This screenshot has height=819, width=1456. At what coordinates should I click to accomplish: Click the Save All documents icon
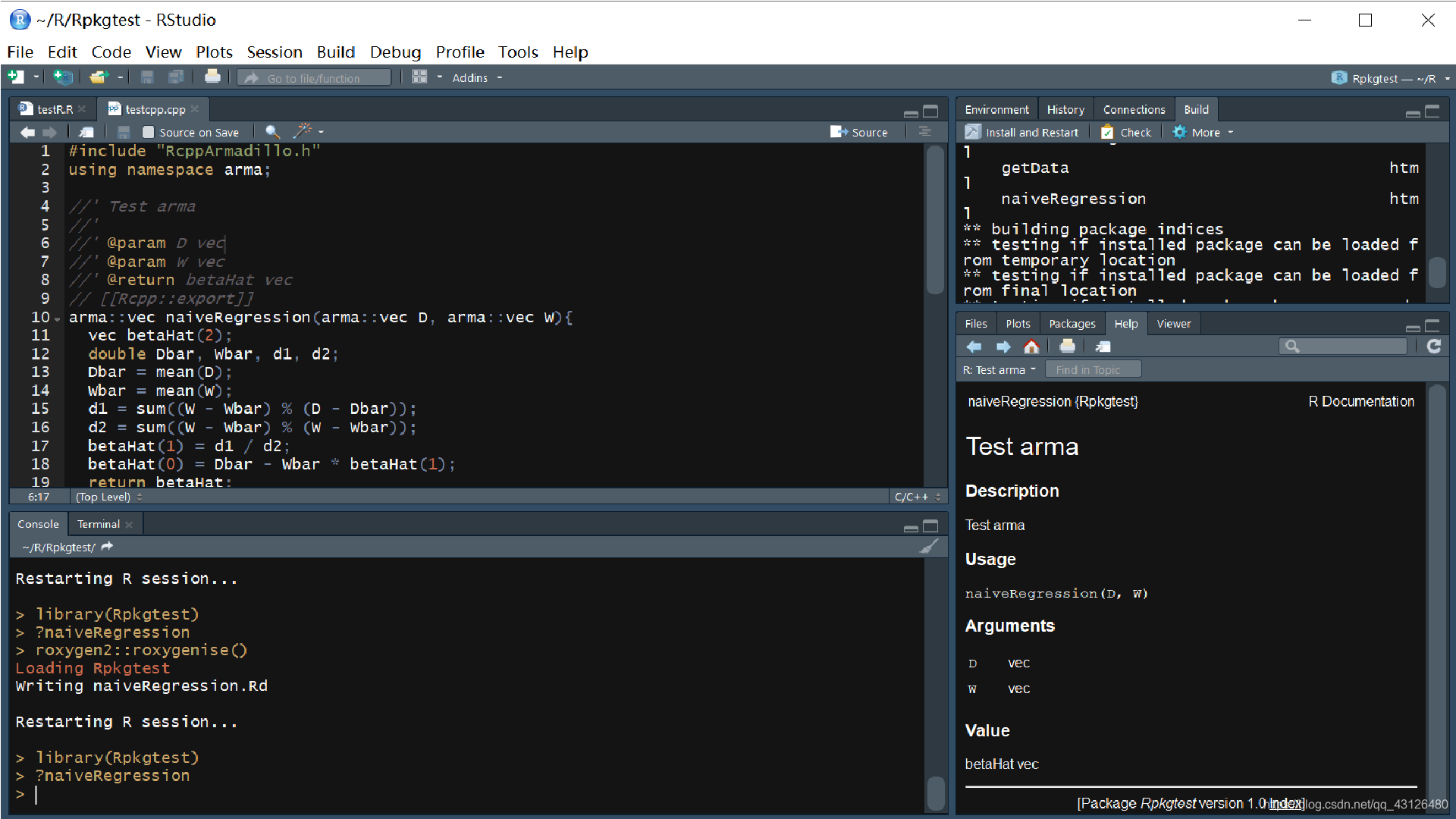[x=176, y=77]
